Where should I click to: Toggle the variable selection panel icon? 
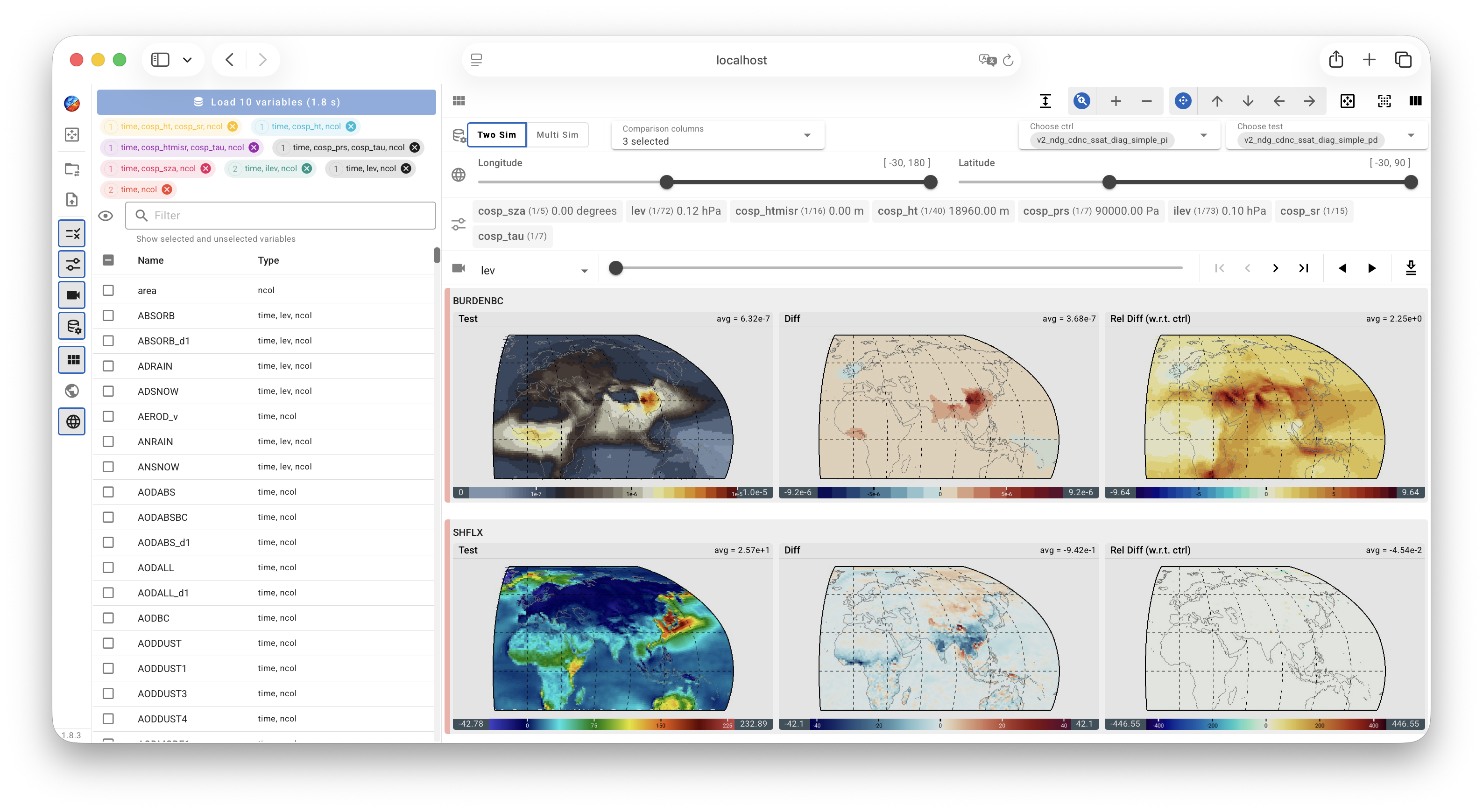pos(72,234)
